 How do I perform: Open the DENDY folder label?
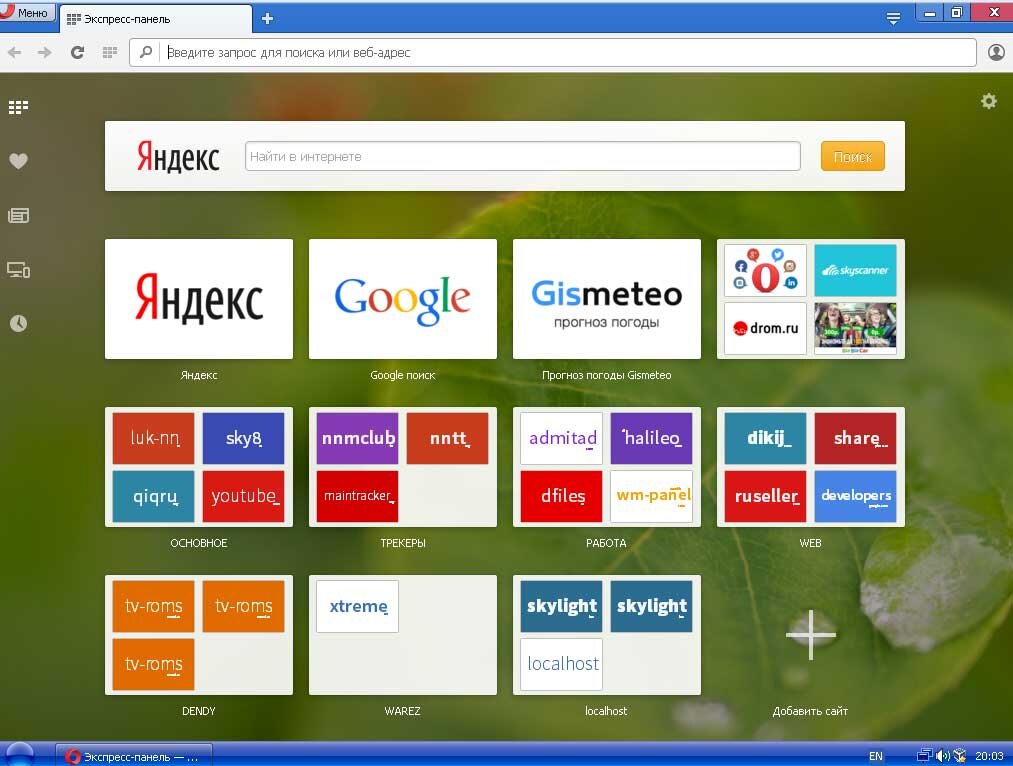(x=199, y=711)
